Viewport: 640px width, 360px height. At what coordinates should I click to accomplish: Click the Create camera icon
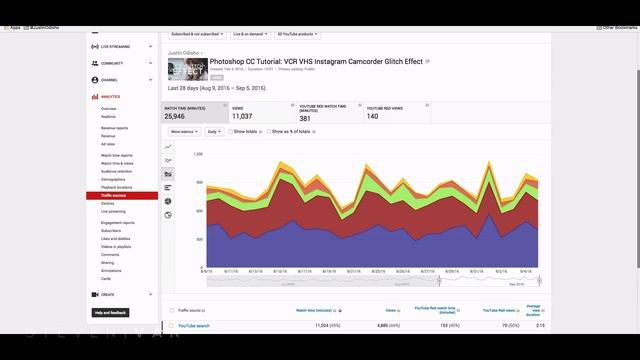point(95,294)
